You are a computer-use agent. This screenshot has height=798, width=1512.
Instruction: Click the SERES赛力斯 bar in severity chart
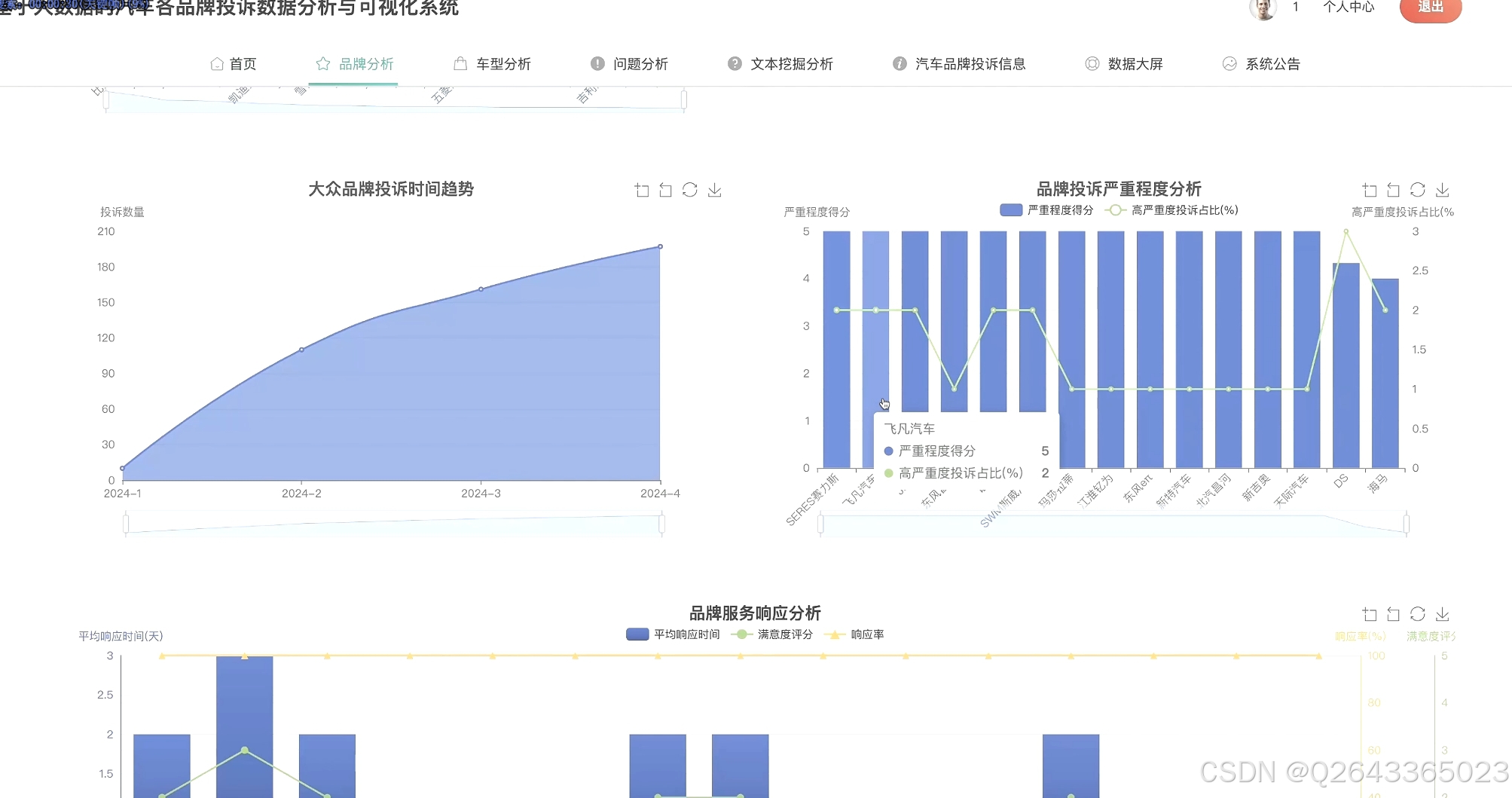(x=836, y=350)
